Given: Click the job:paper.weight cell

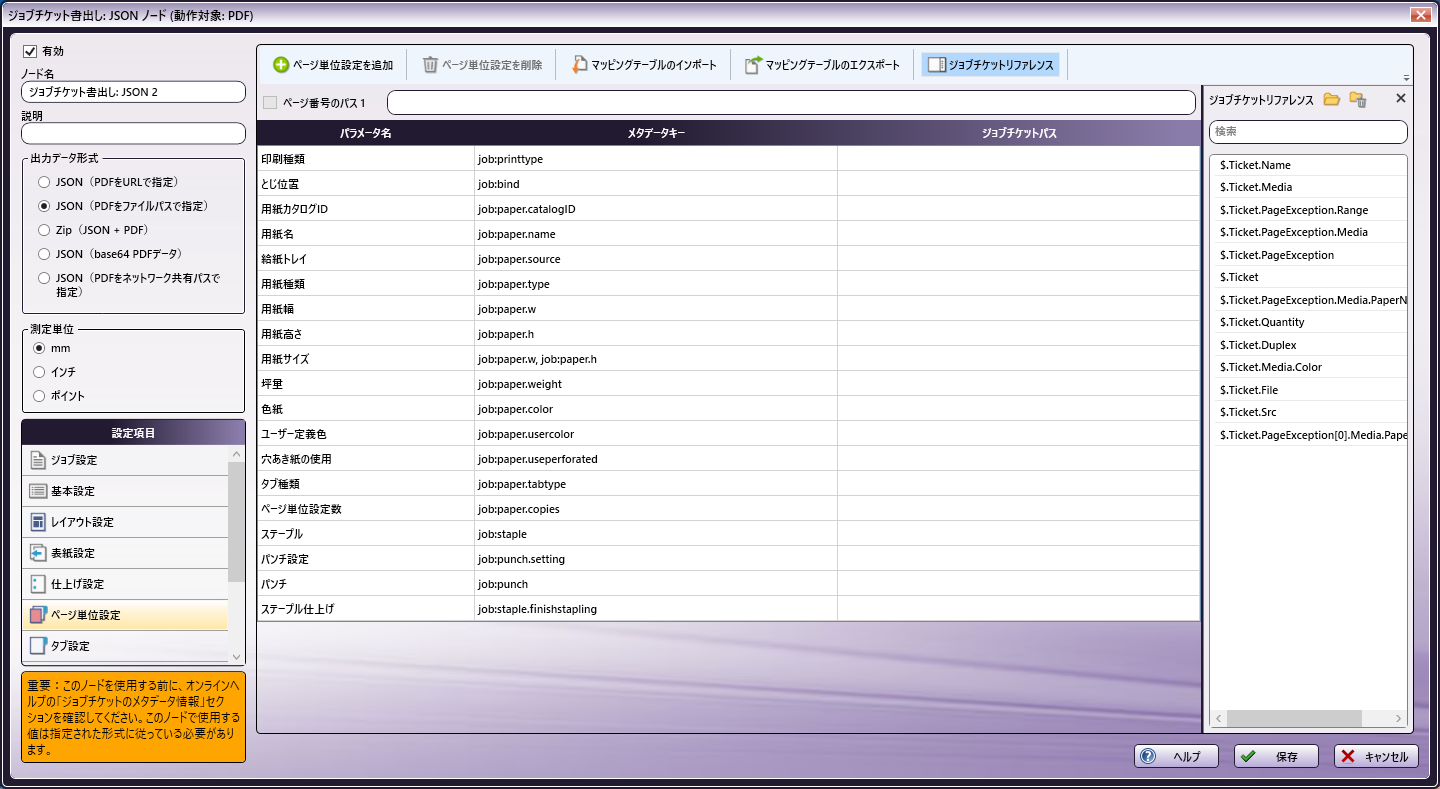Looking at the screenshot, I should [x=656, y=384].
